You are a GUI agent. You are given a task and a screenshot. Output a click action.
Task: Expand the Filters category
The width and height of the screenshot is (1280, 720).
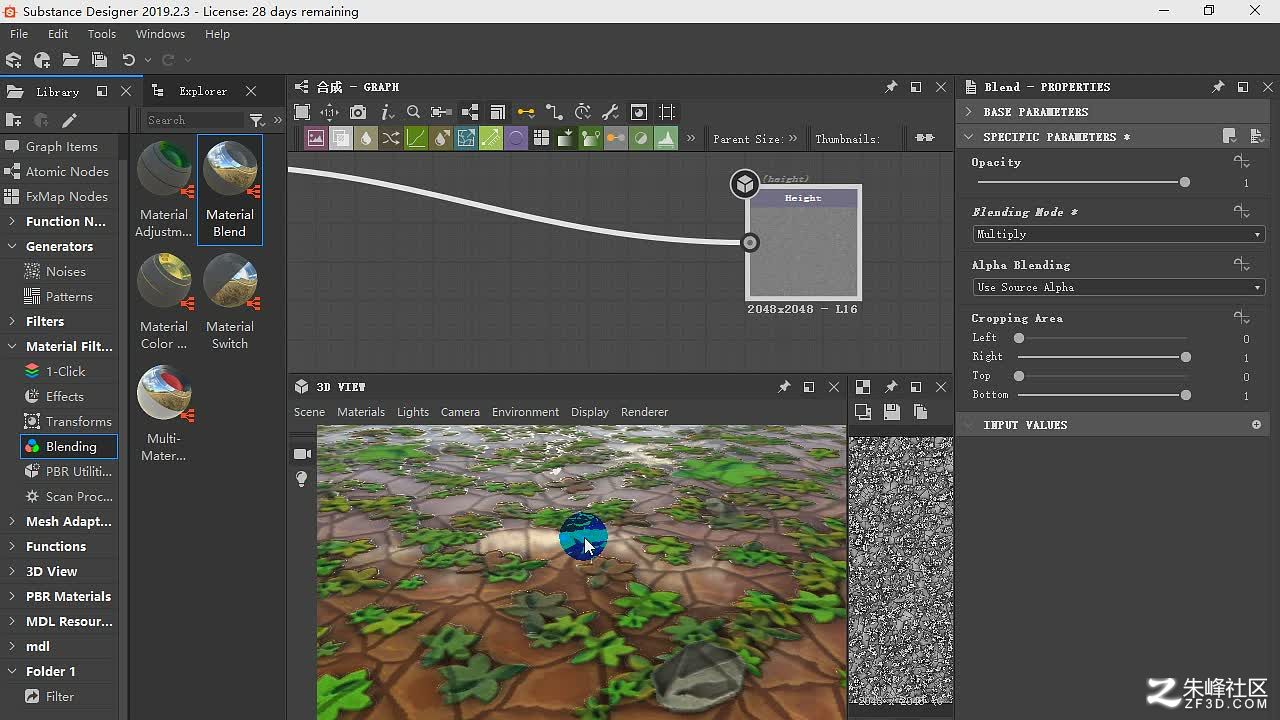(12, 321)
